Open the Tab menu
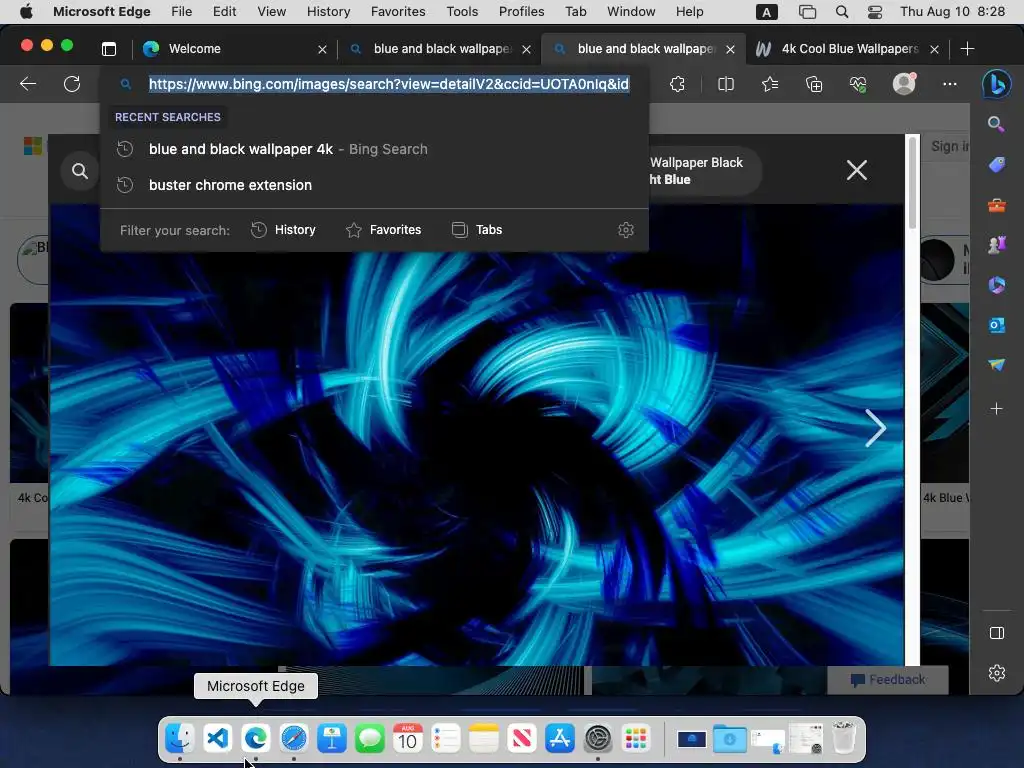Viewport: 1024px width, 768px height. [x=576, y=12]
